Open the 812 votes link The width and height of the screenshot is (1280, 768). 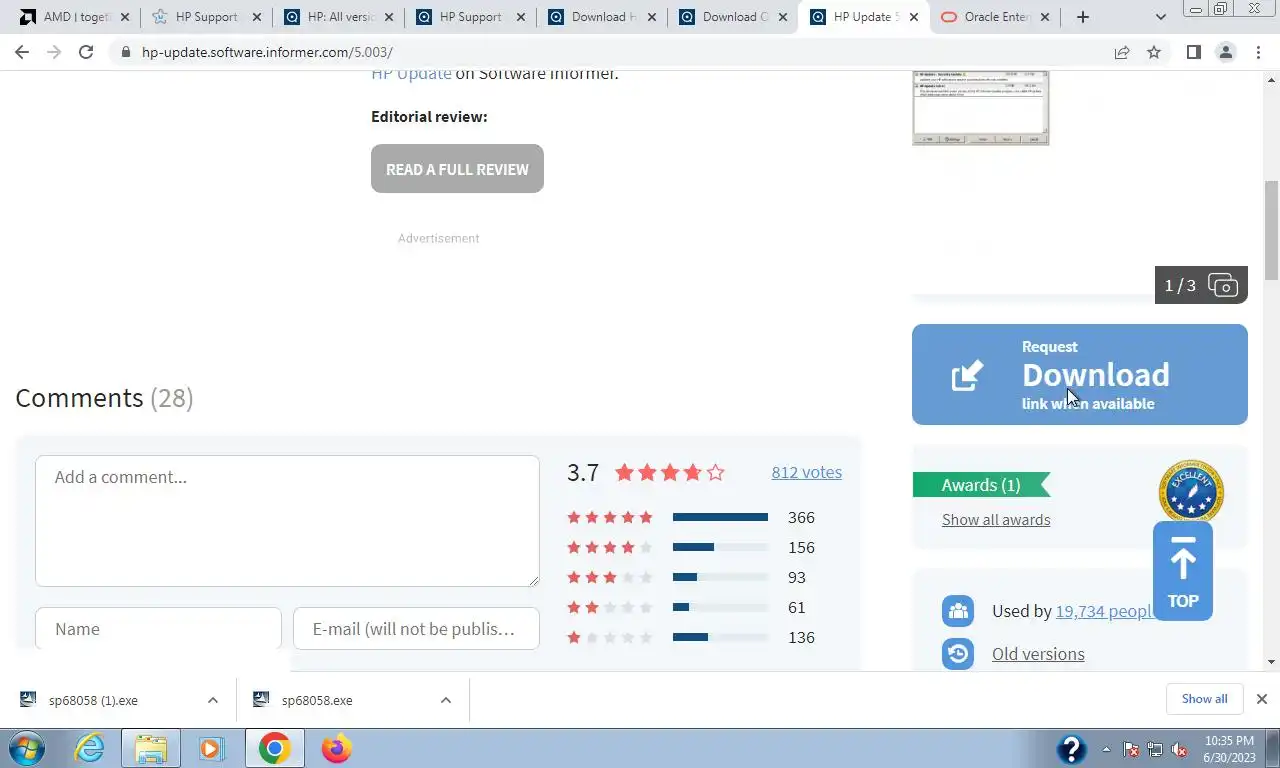point(806,472)
